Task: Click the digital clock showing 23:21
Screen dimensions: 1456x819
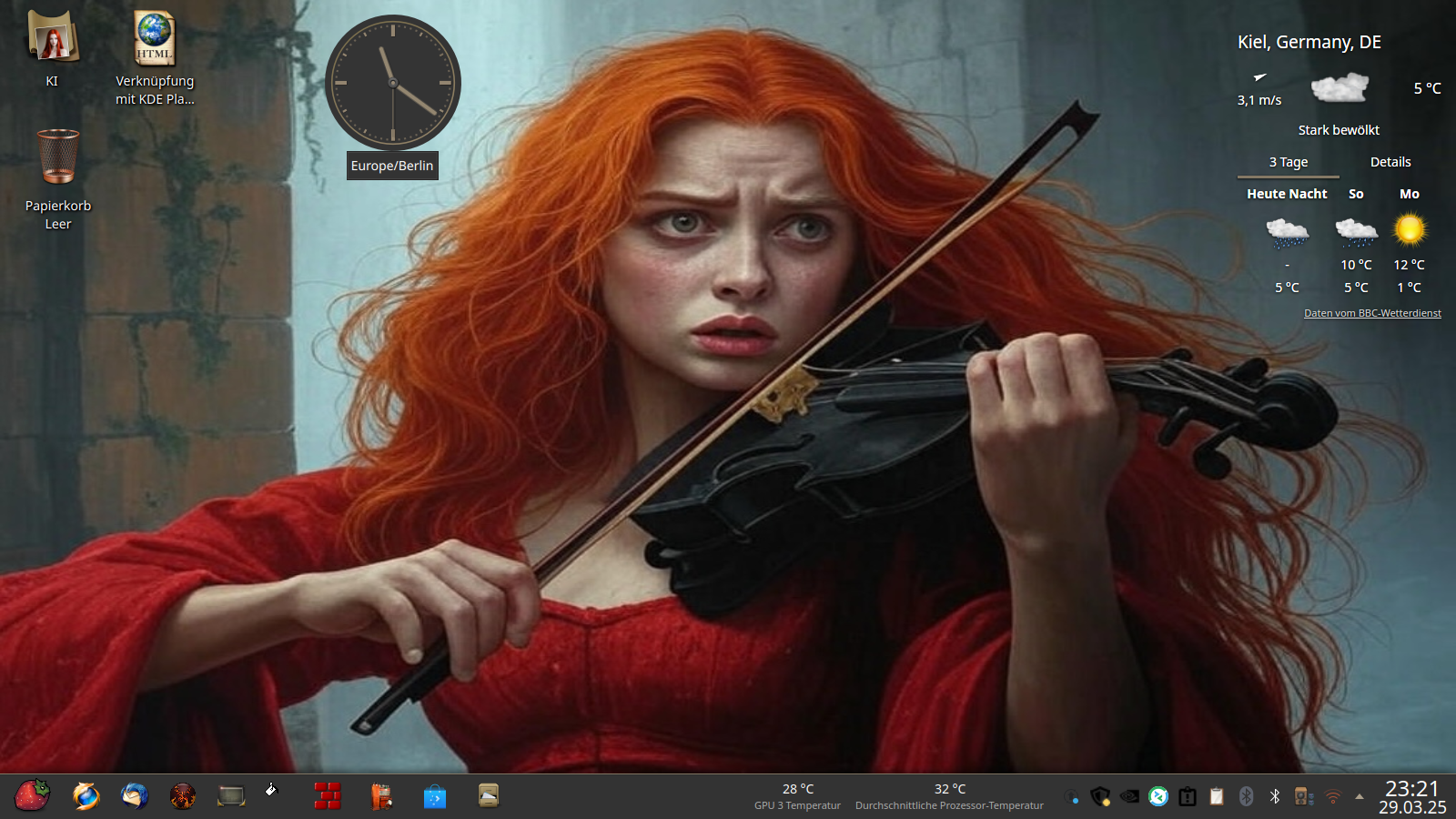Action: pyautogui.click(x=1412, y=797)
